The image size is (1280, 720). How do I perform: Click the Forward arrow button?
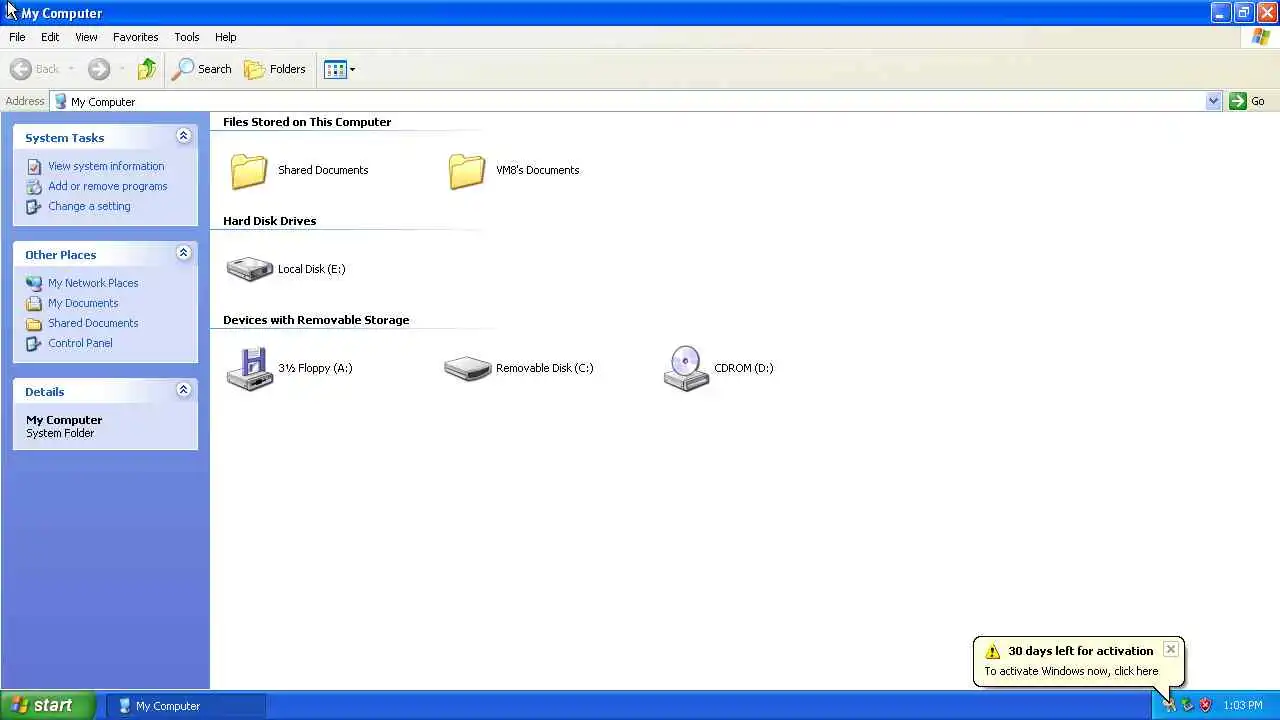point(98,69)
